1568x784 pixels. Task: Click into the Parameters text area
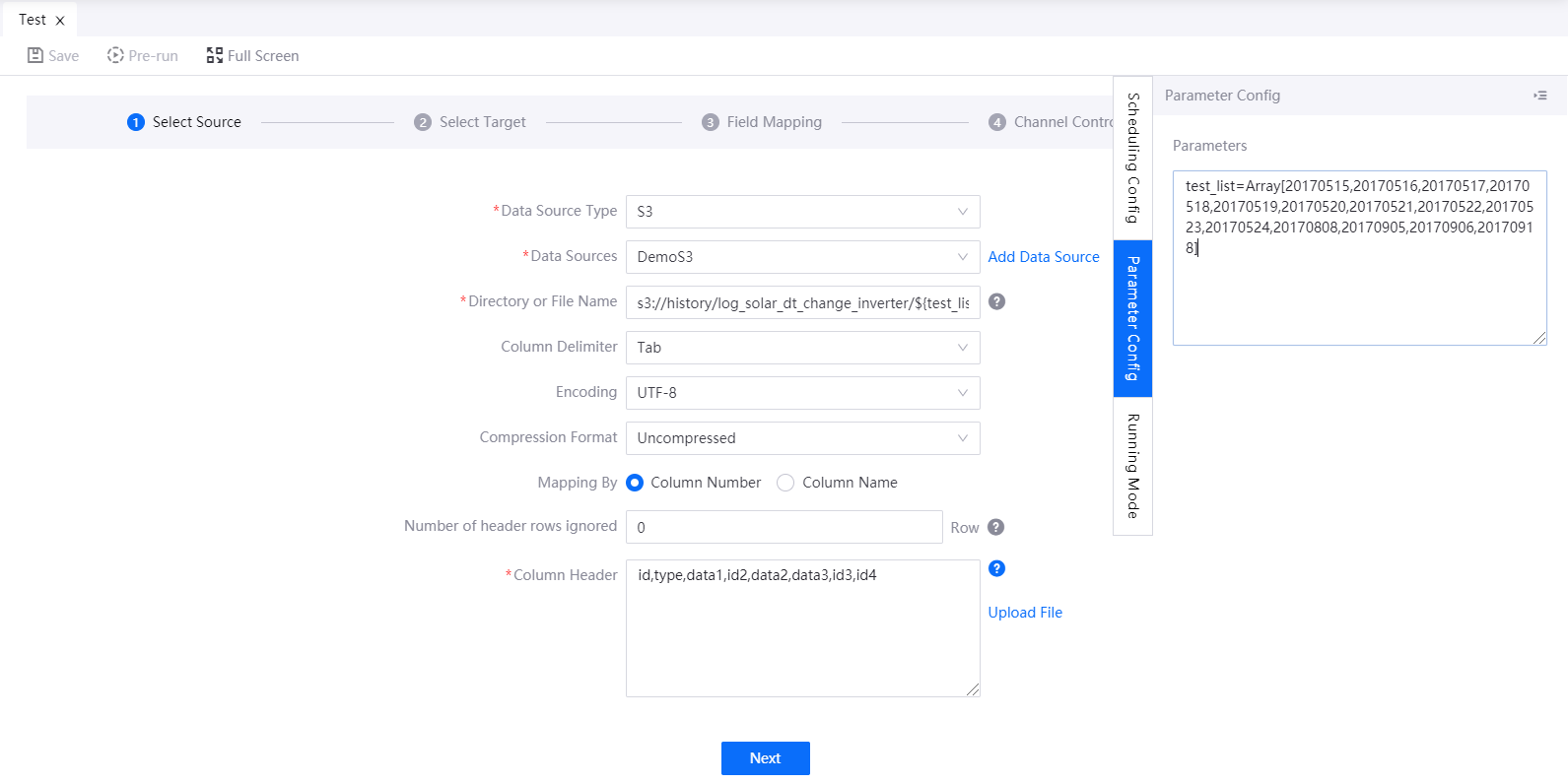point(1360,258)
